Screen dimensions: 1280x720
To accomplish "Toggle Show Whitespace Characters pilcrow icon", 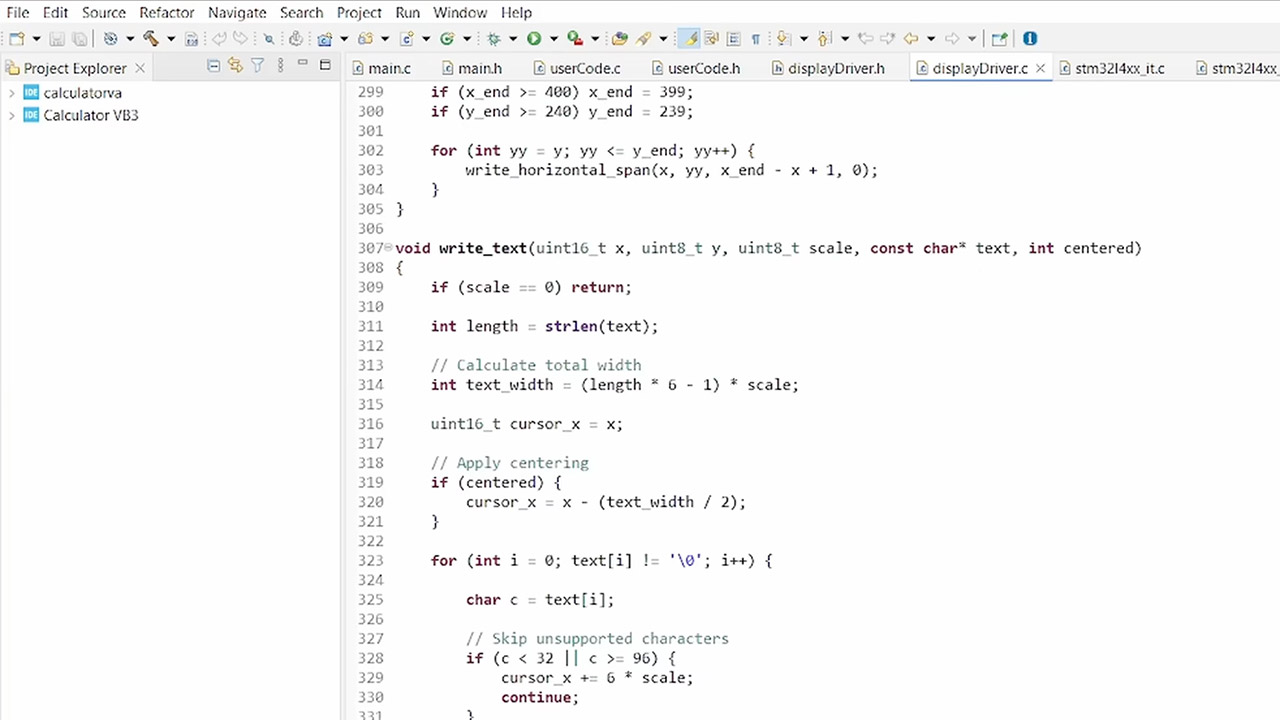I will tap(756, 39).
